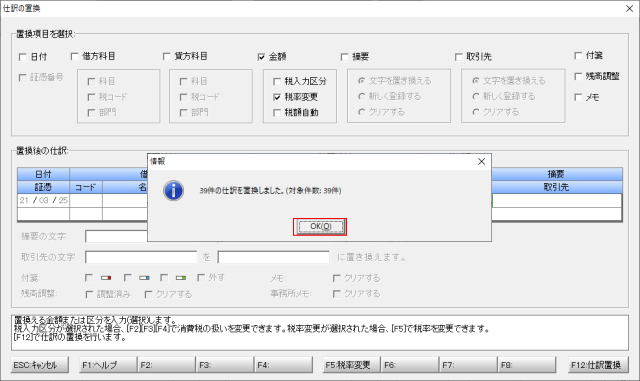This screenshot has width=640, height=381.
Task: Click the empty F7: function button
Action: (x=469, y=365)
